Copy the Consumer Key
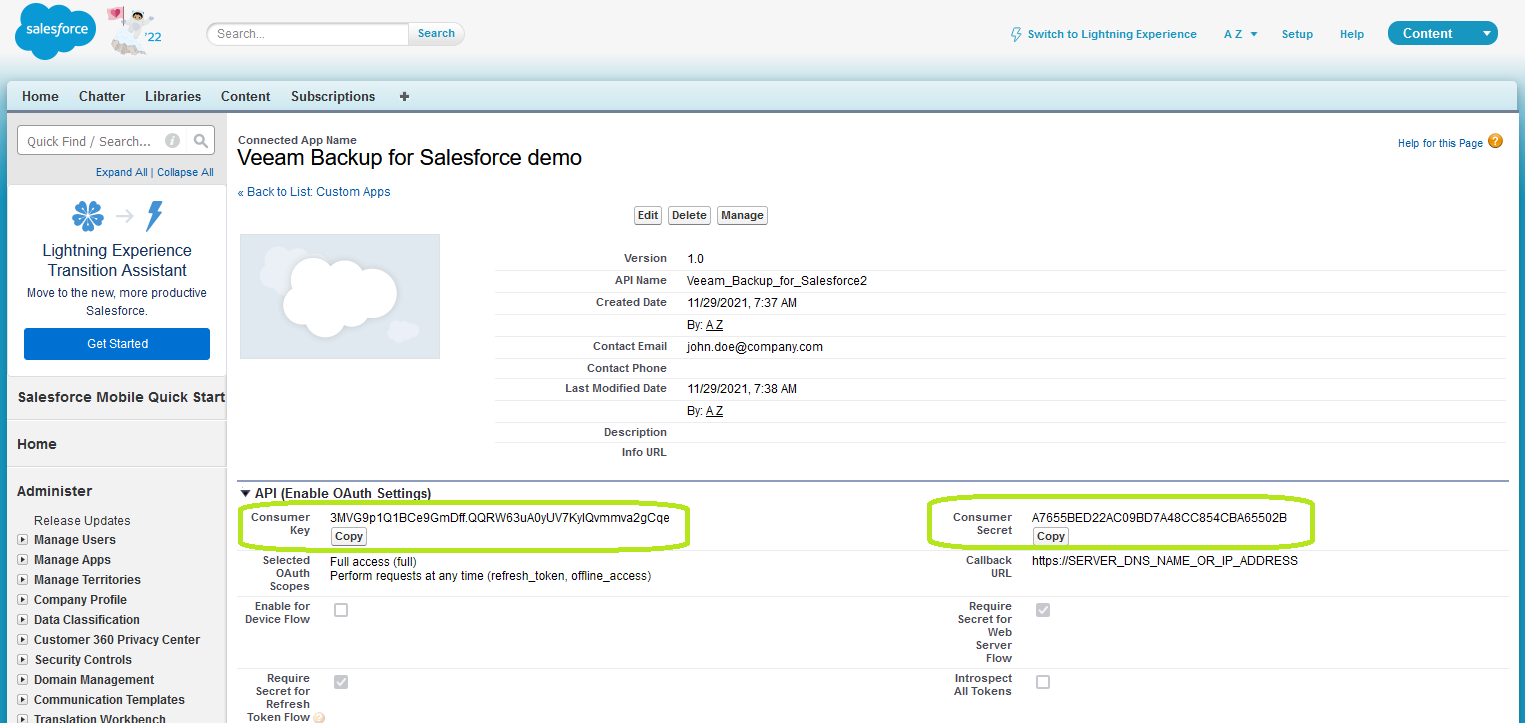The height and width of the screenshot is (723, 1525). pyautogui.click(x=349, y=536)
